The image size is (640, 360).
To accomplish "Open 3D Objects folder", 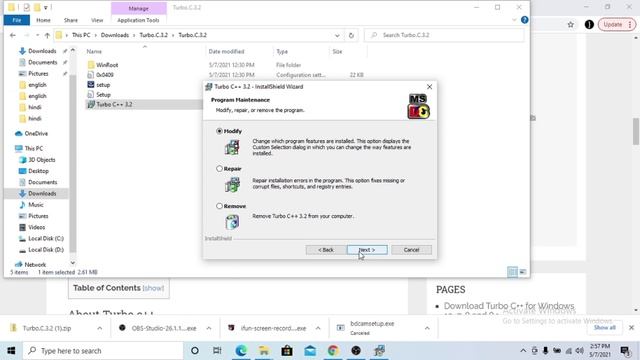I will pyautogui.click(x=42, y=160).
